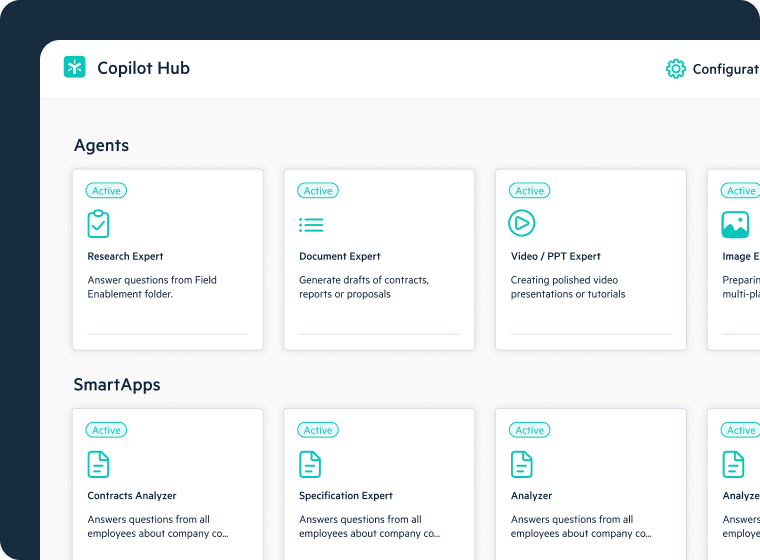Open the Research Expert agent title
The width and height of the screenshot is (760, 560).
pyautogui.click(x=125, y=256)
